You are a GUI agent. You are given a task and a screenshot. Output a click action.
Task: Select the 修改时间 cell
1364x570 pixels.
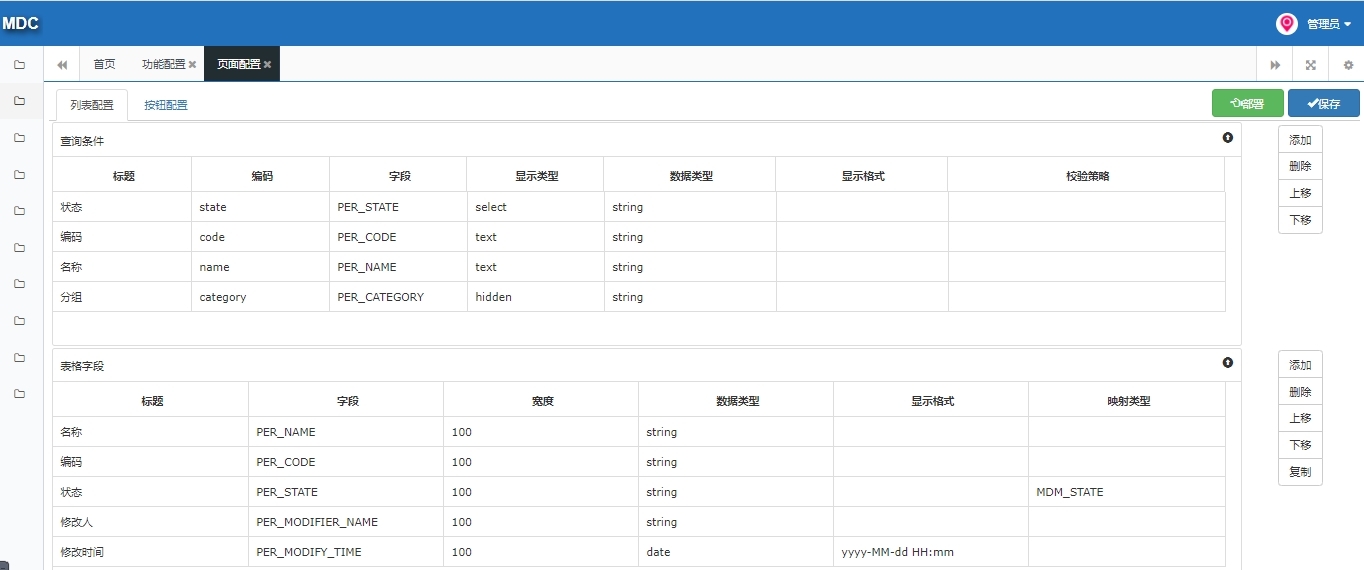click(150, 552)
